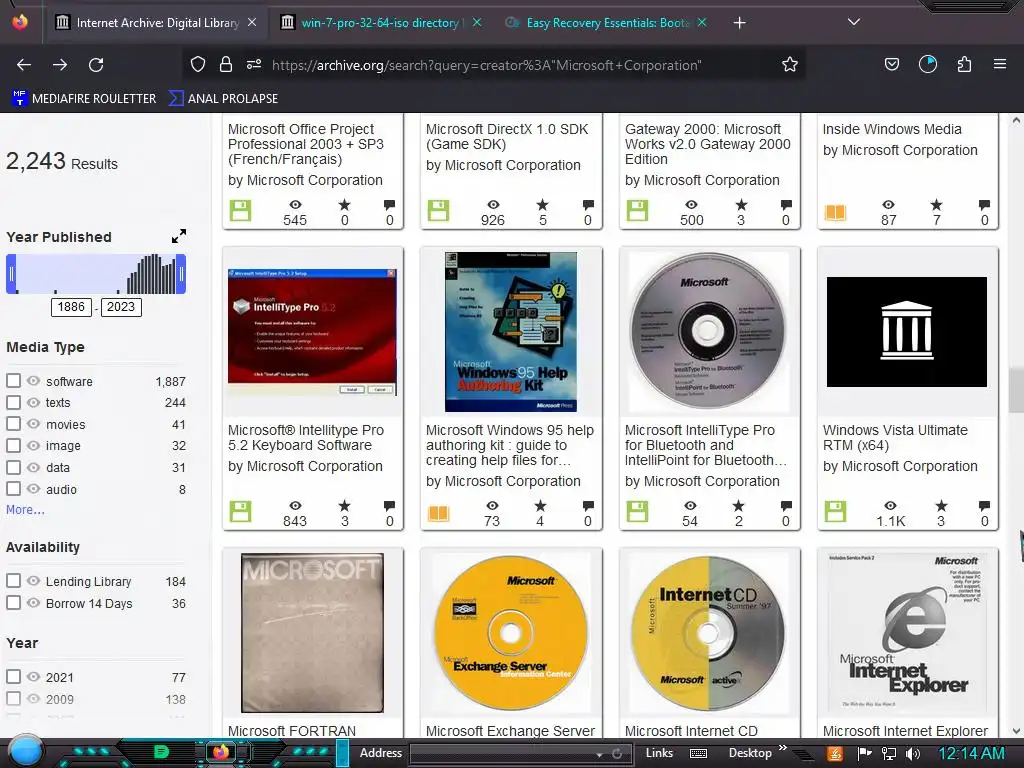Open Windows Vista Ultimate RTM (x64) link
This screenshot has height=768, width=1024.
point(895,438)
